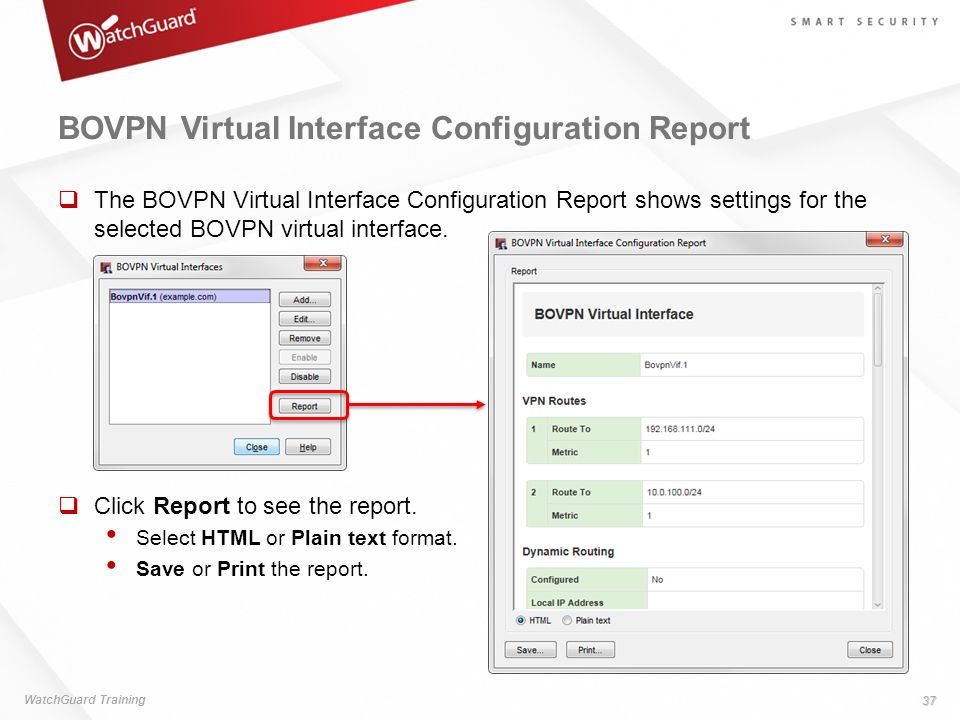Click the Edit... button
960x720 pixels.
(x=304, y=319)
